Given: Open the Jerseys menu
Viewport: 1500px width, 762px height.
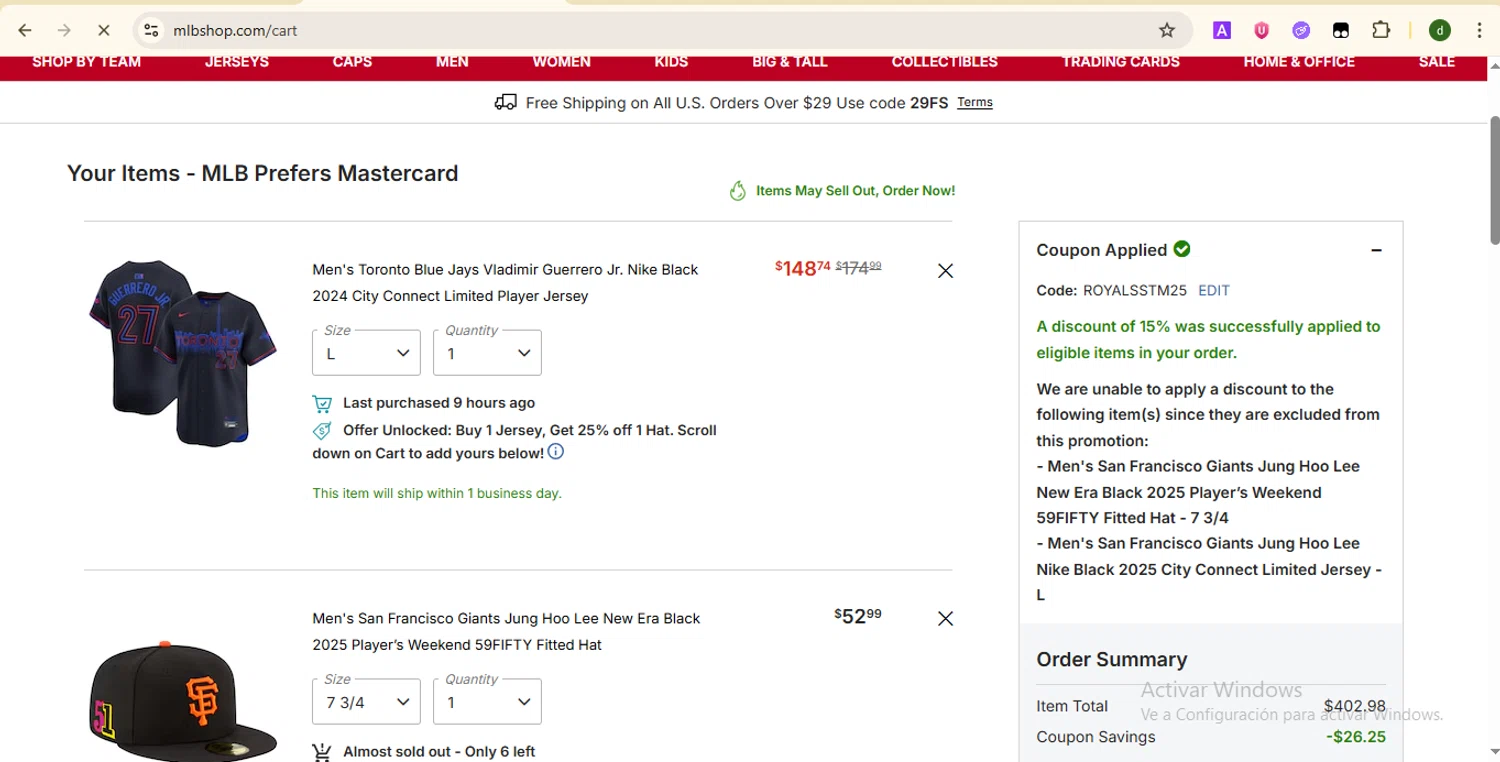Looking at the screenshot, I should pos(237,62).
